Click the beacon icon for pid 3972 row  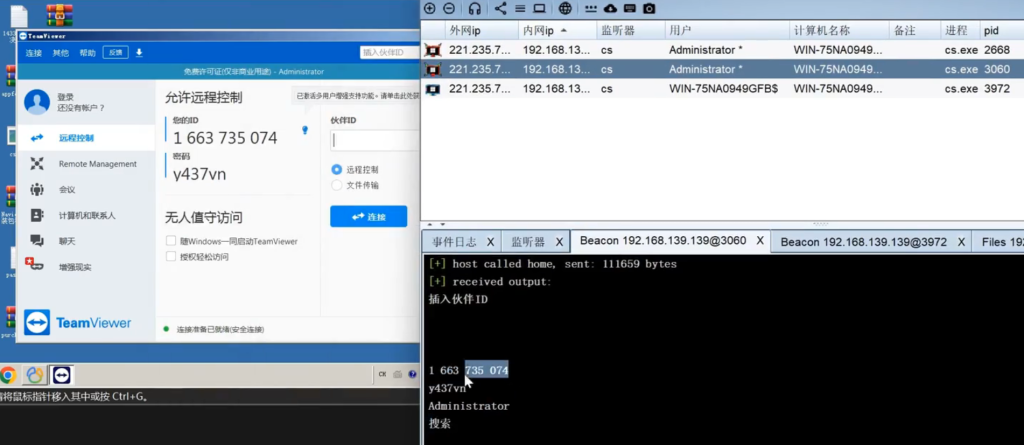[x=432, y=89]
